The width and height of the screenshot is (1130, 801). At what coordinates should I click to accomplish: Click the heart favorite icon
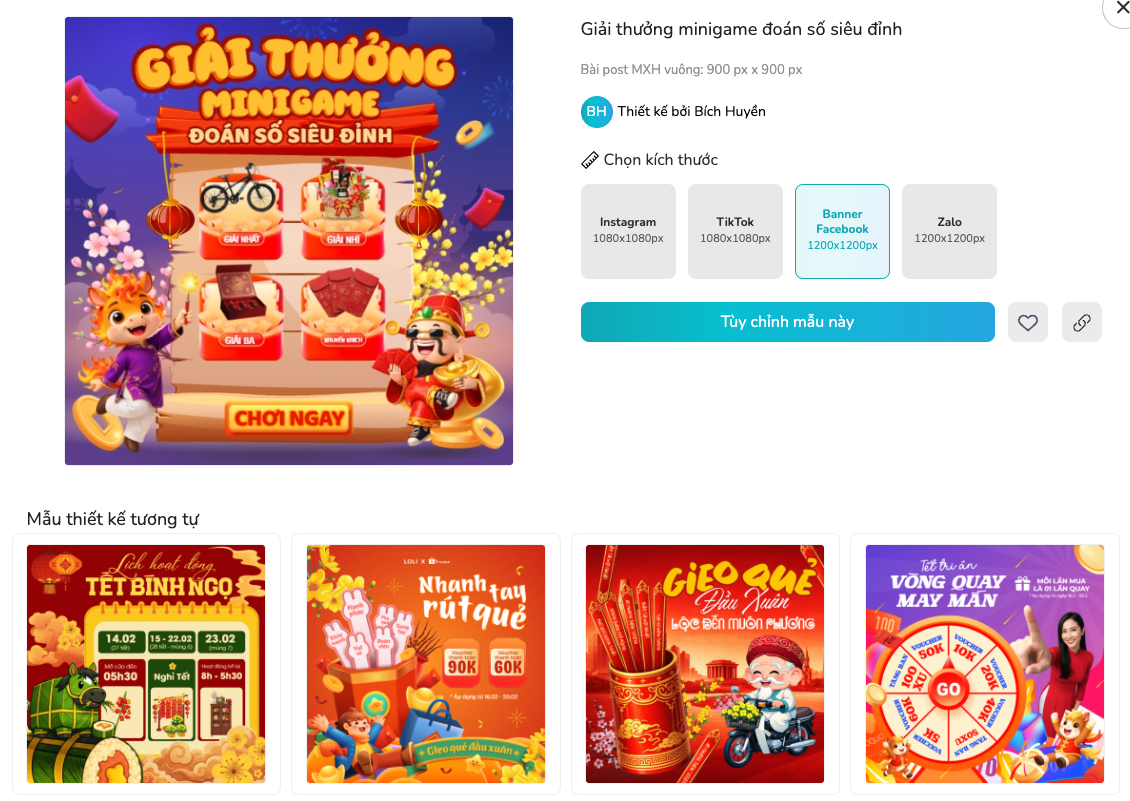coord(1028,322)
